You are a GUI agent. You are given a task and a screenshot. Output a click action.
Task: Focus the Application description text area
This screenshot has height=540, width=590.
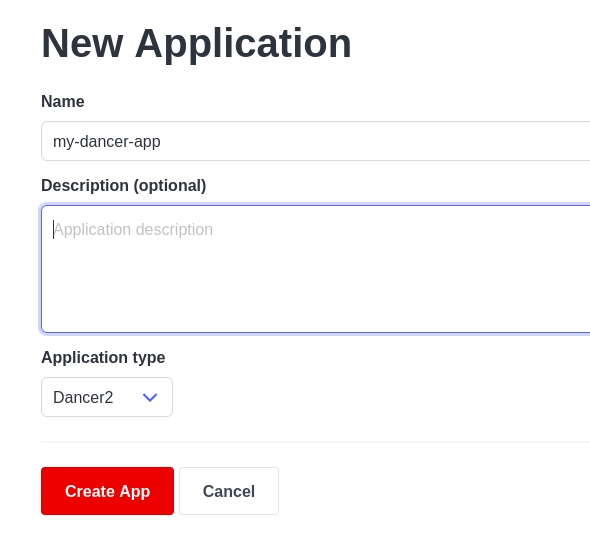pyautogui.click(x=315, y=269)
